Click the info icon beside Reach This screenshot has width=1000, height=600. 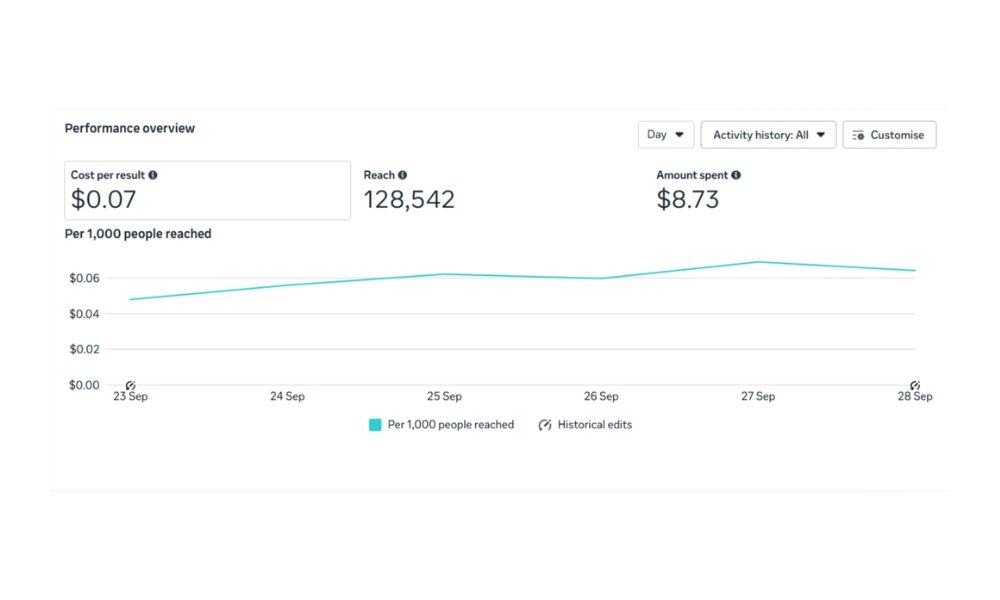[403, 175]
